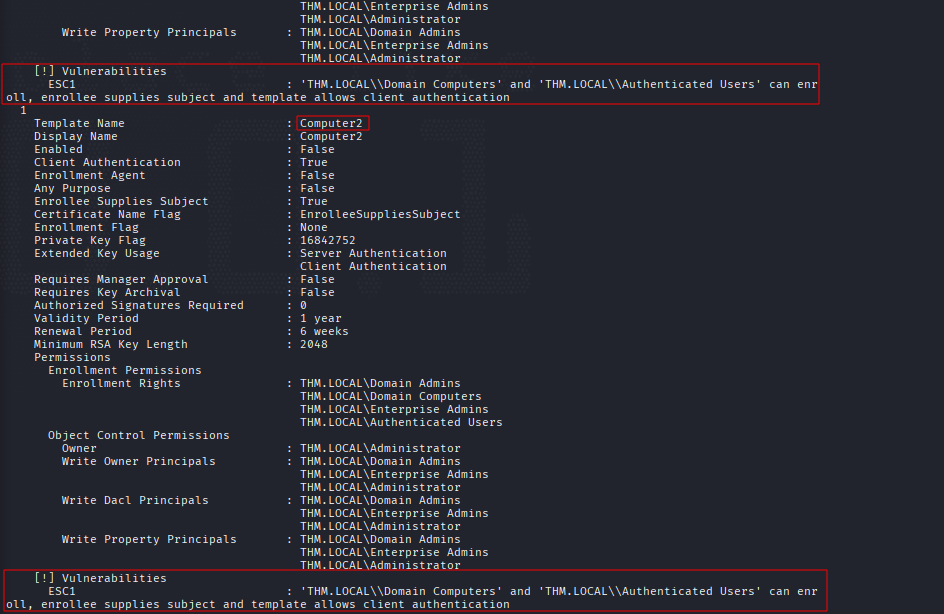The width and height of the screenshot is (944, 614).
Task: Click the Server Authentication usage line
Action: (x=373, y=253)
